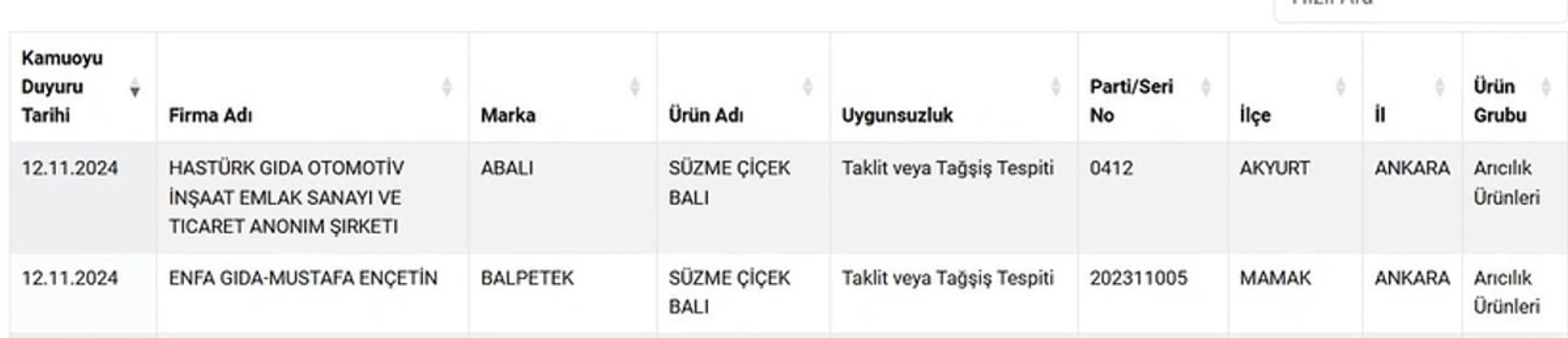Sort by Parti/Seri No arrow icon
Viewport: 1568px width, 338px height.
[x=1206, y=87]
